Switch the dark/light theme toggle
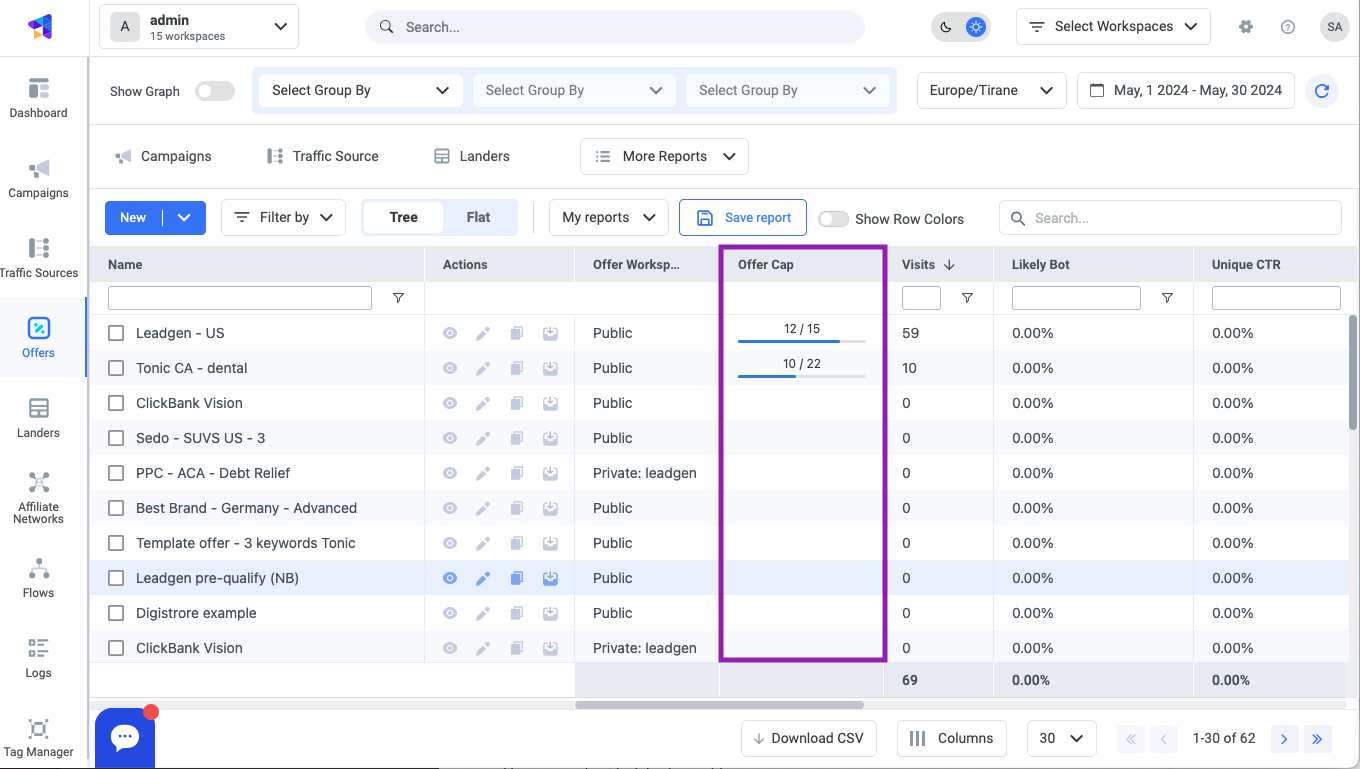The width and height of the screenshot is (1360, 769). (x=961, y=27)
